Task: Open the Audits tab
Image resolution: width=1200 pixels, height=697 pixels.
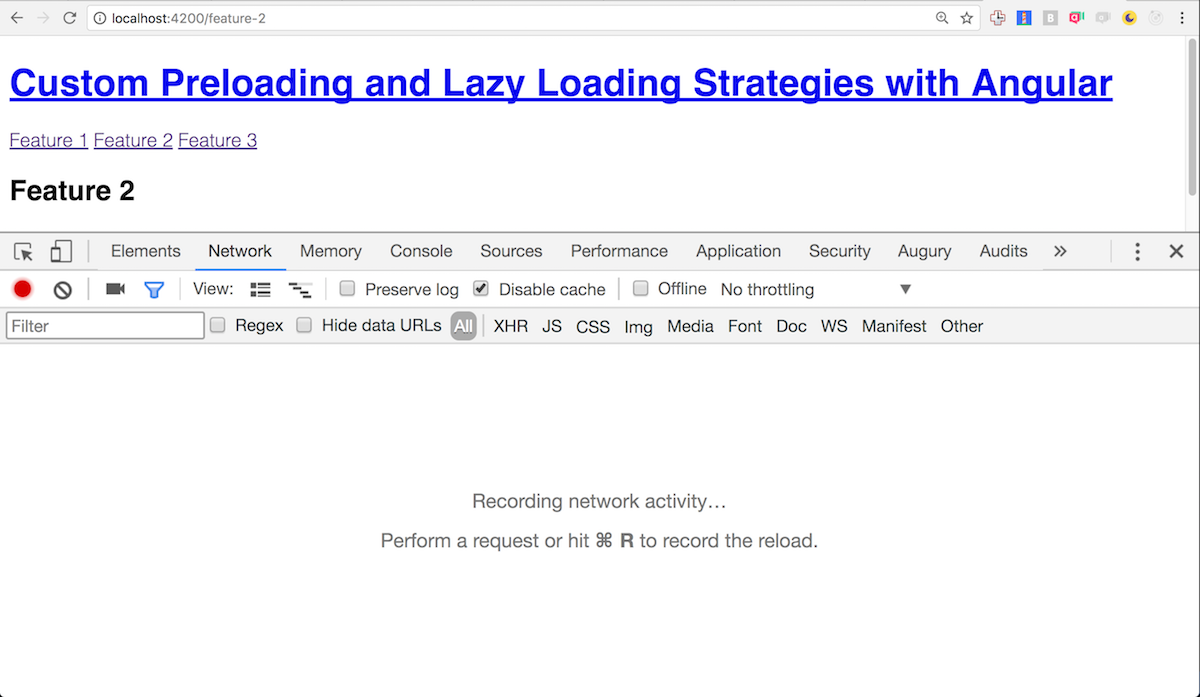Action: pos(1004,251)
